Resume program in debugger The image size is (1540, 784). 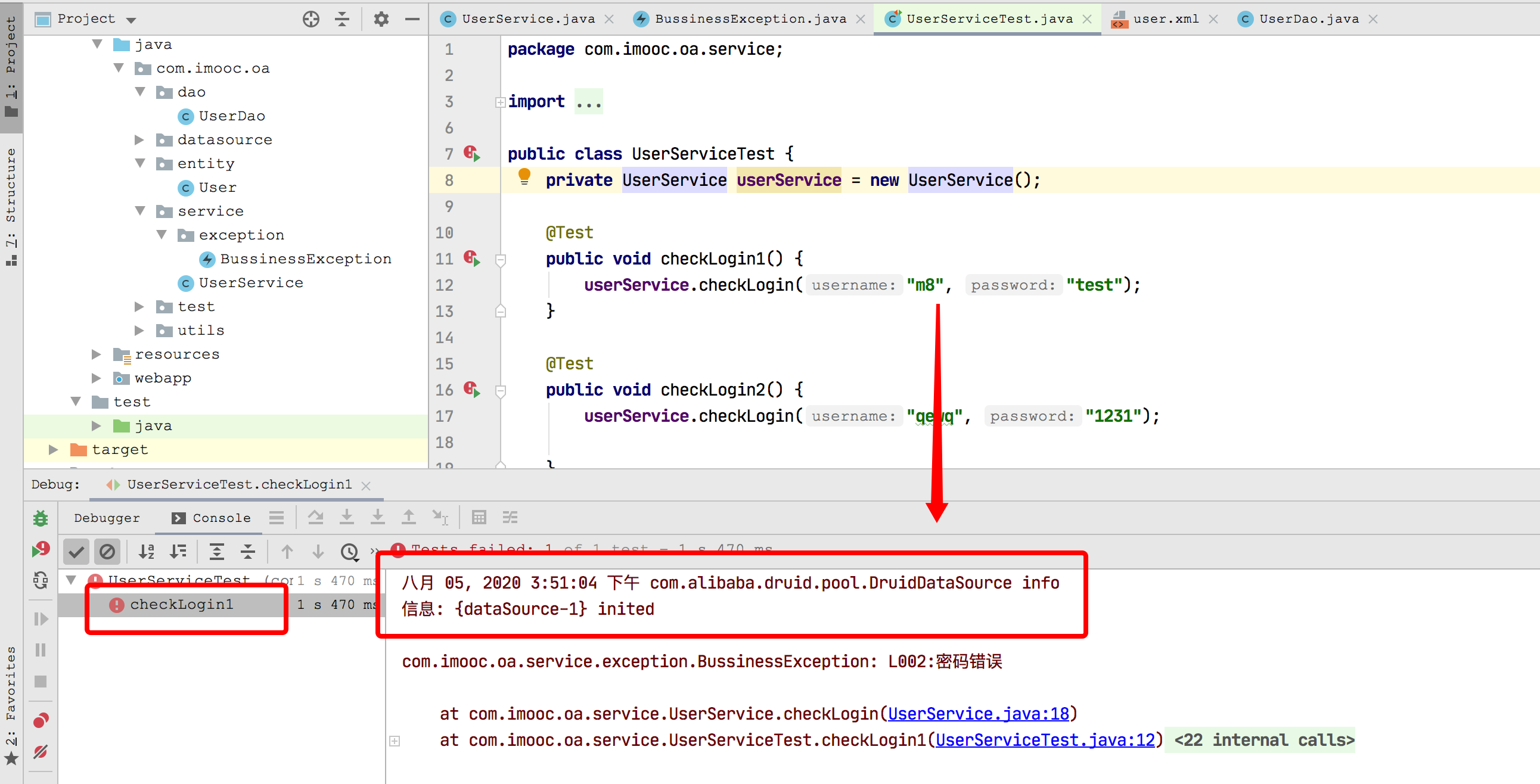tap(41, 618)
